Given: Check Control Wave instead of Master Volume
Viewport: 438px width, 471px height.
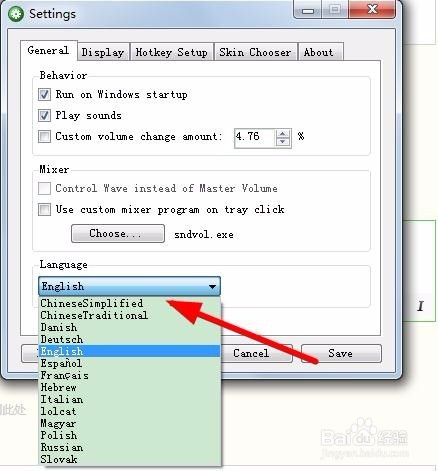Looking at the screenshot, I should point(44,188).
